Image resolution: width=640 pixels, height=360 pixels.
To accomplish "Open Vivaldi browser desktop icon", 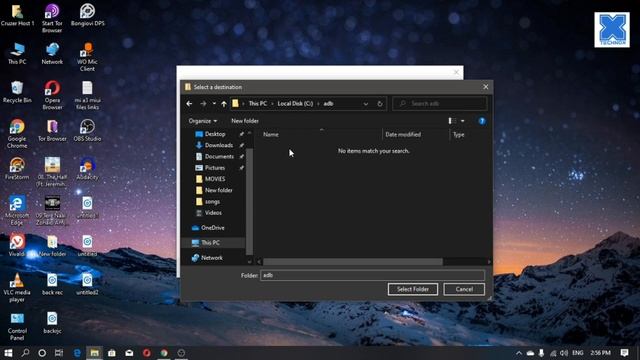I will click(x=17, y=245).
